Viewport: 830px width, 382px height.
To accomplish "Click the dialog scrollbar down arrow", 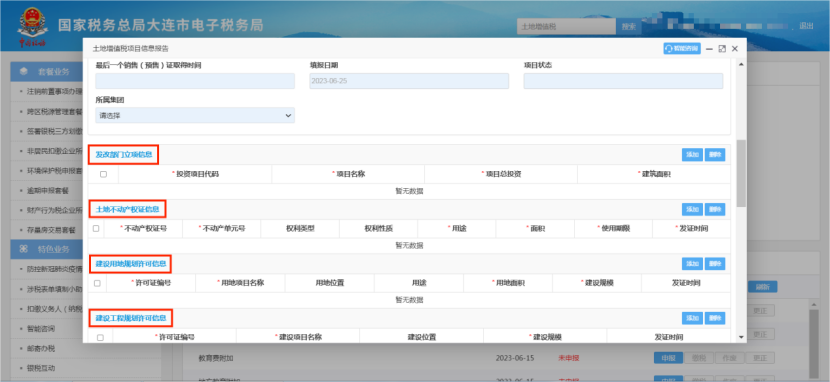I will 741,337.
